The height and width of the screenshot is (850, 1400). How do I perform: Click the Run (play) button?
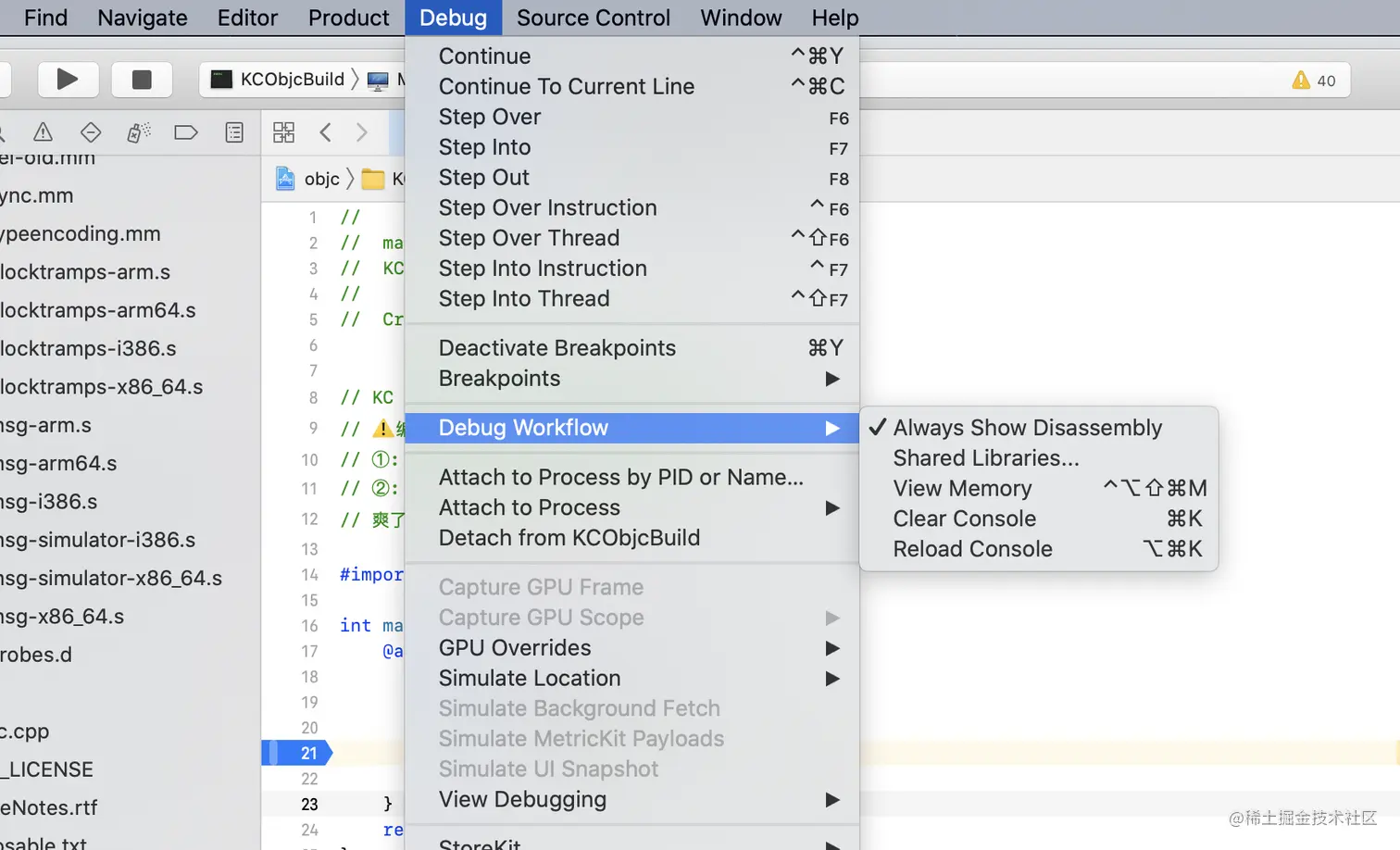click(68, 80)
